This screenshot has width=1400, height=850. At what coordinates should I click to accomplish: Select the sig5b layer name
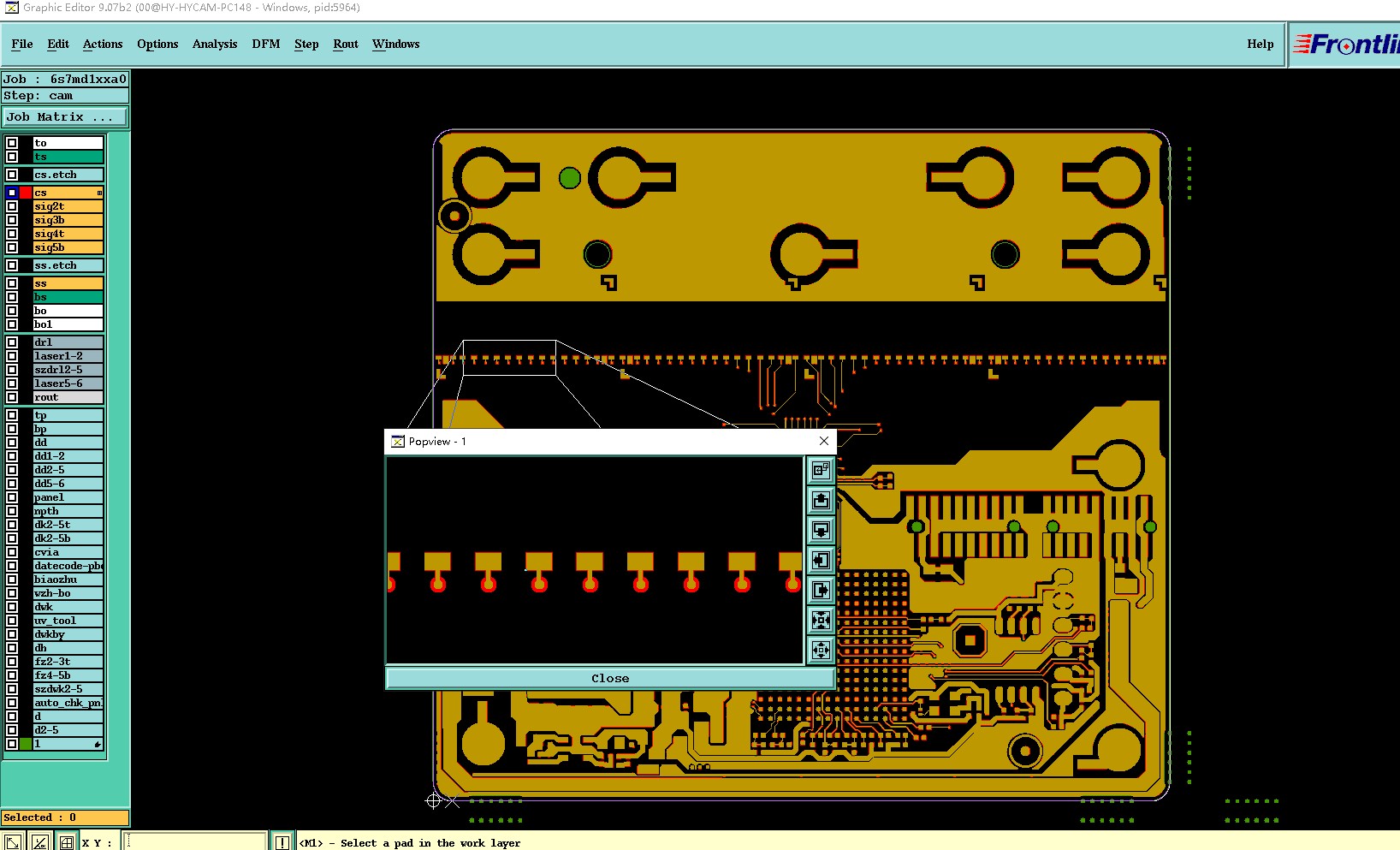click(x=68, y=247)
